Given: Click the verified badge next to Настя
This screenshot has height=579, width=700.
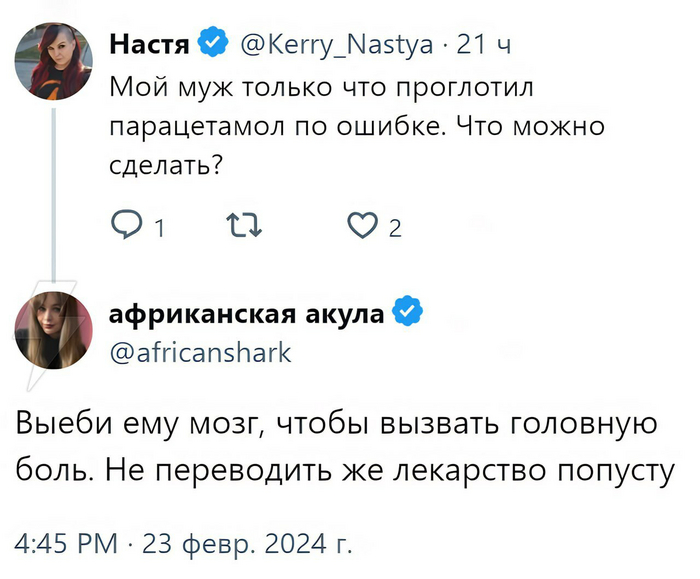Looking at the screenshot, I should click(211, 44).
